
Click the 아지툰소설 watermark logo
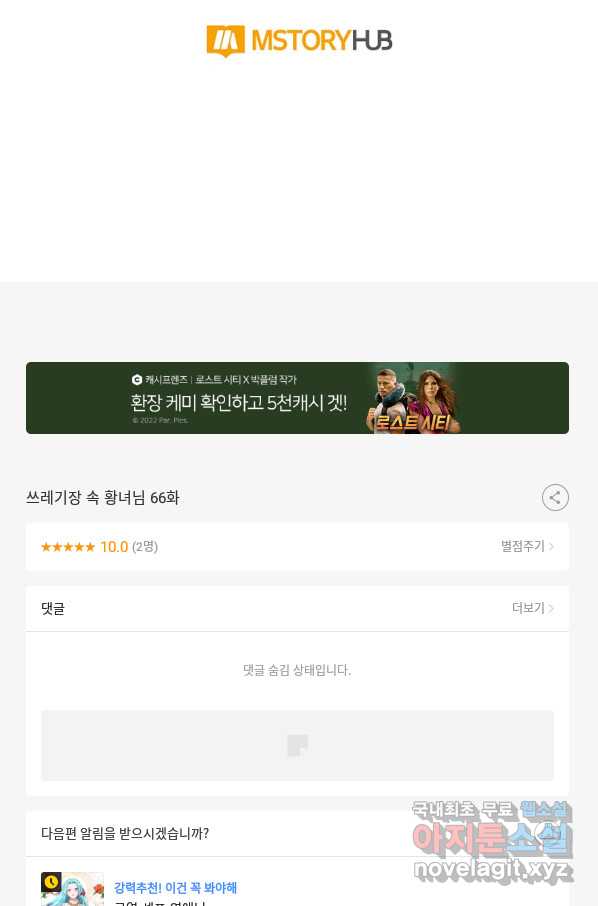click(492, 837)
